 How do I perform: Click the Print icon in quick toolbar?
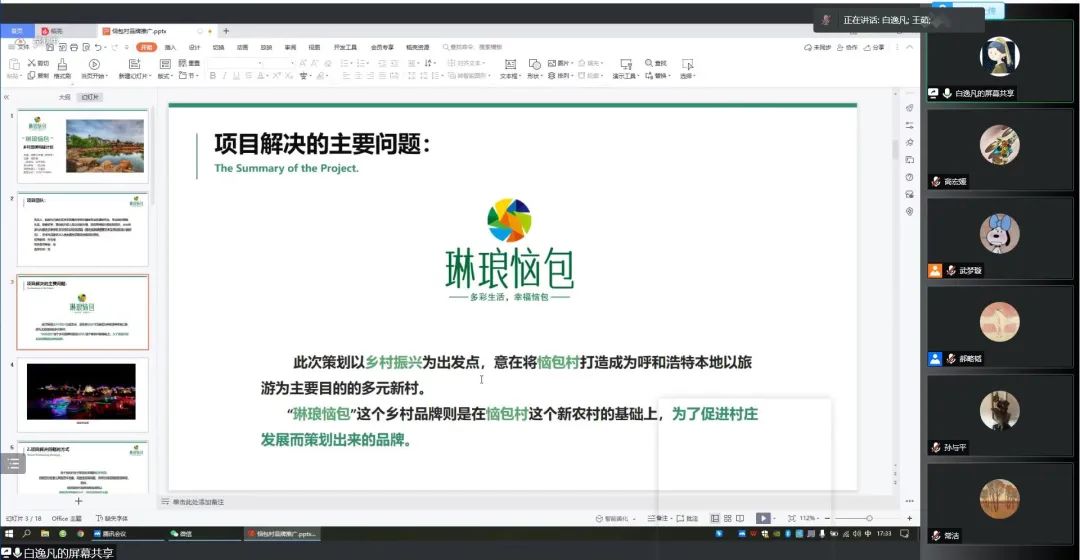(x=74, y=48)
